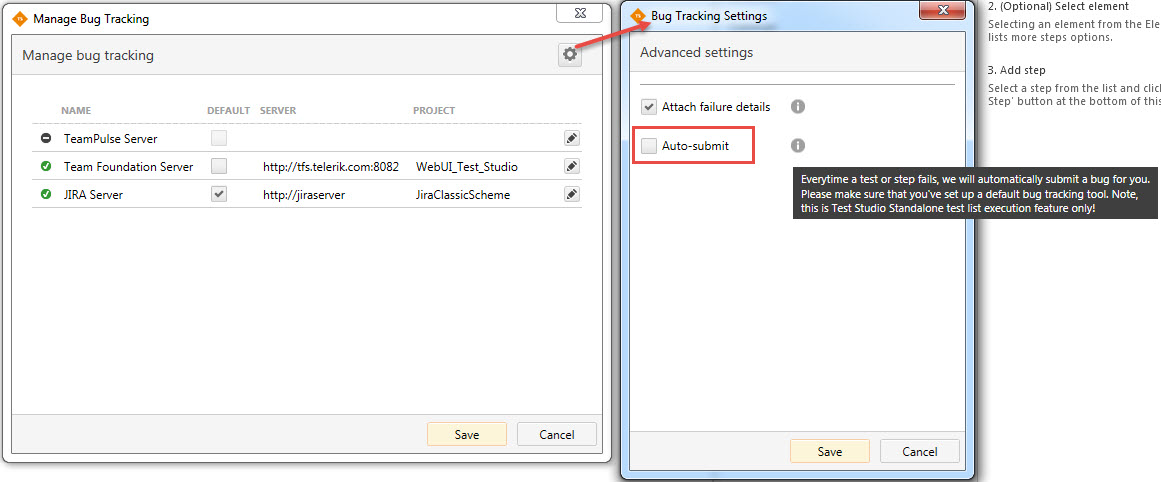Screen dimensions: 1161x482
Task: Toggle default checkbox for TeamPulse Server
Action: [x=218, y=138]
